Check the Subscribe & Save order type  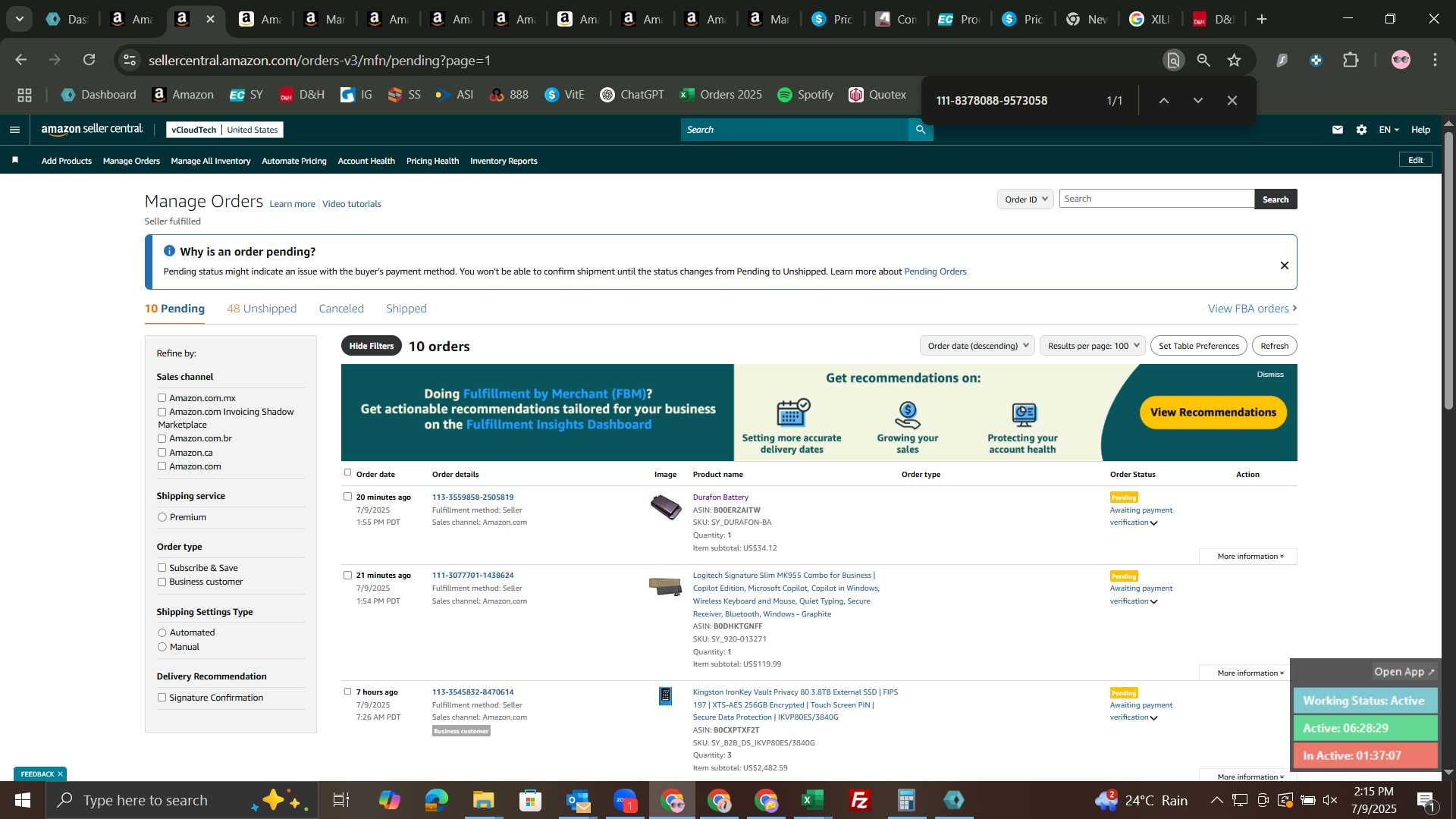162,568
